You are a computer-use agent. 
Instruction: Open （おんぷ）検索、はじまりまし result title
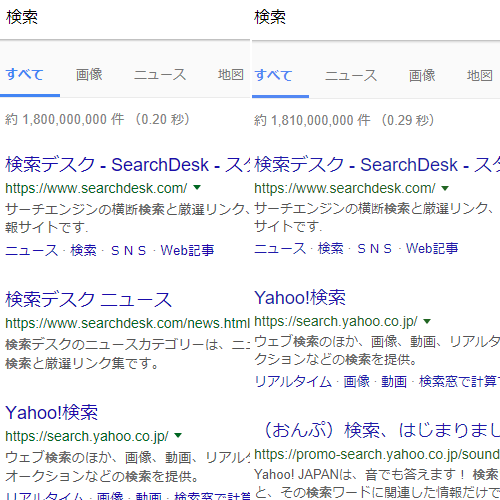point(380,430)
